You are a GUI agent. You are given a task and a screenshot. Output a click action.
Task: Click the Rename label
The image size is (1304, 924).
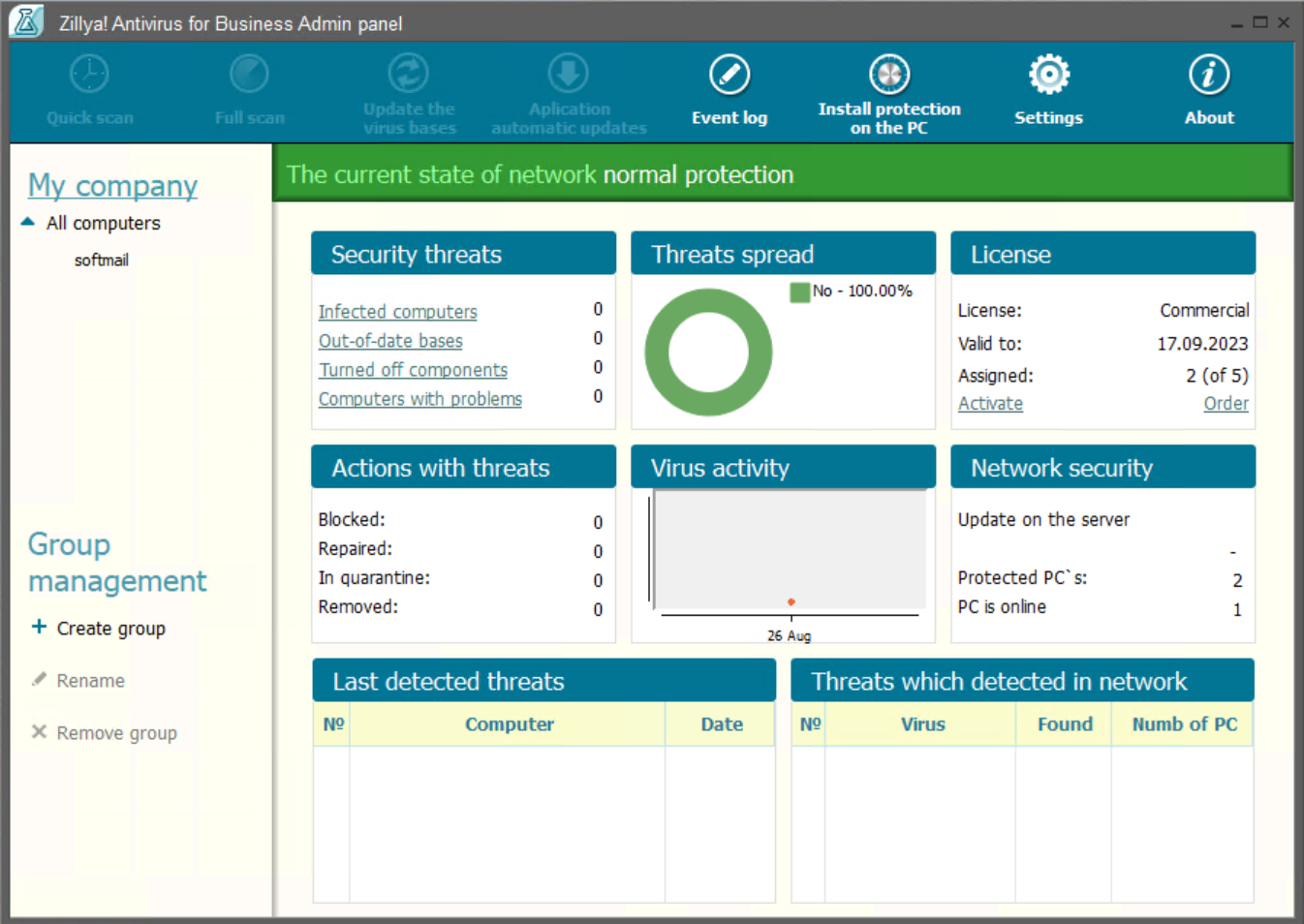click(90, 681)
